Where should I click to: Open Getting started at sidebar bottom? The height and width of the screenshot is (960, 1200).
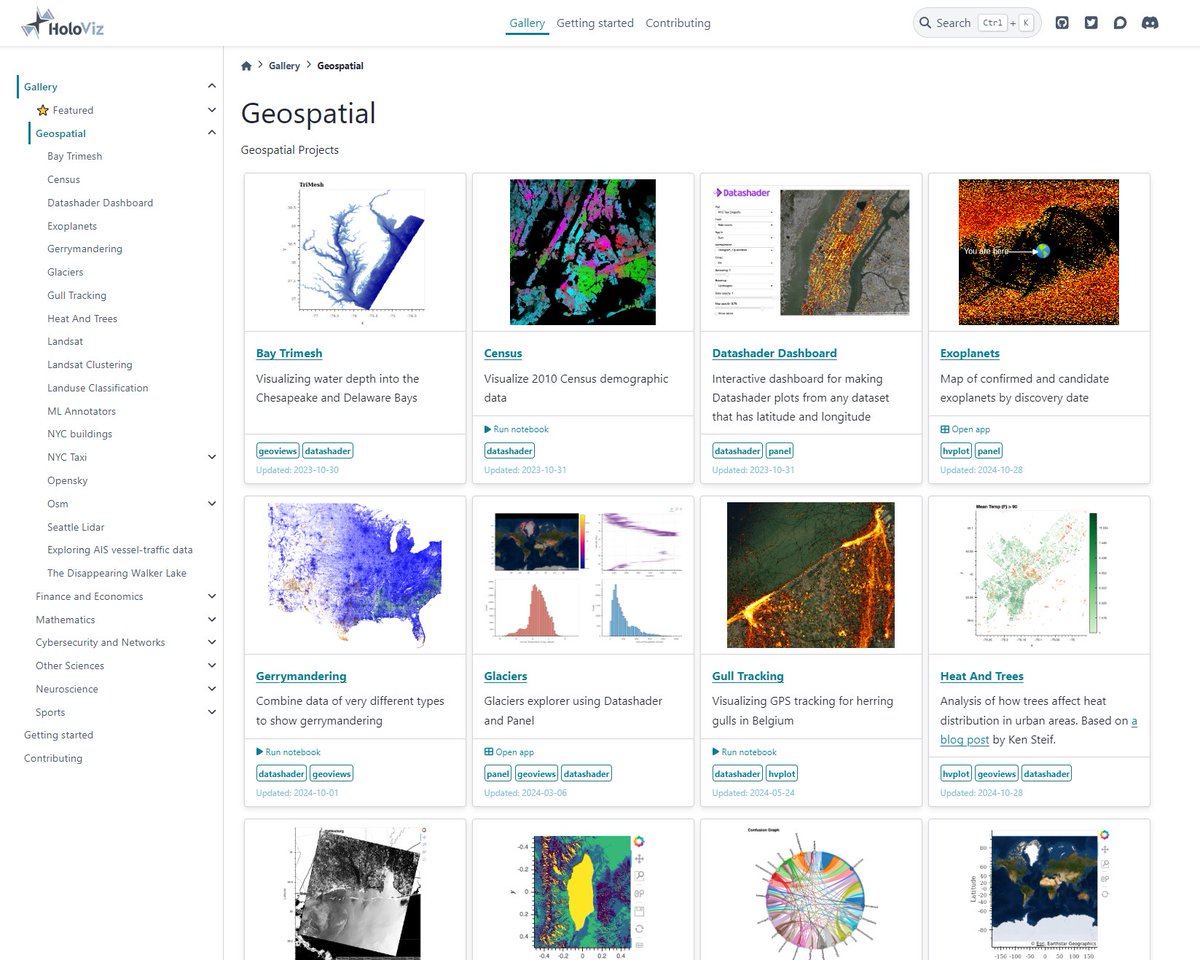pyautogui.click(x=59, y=735)
